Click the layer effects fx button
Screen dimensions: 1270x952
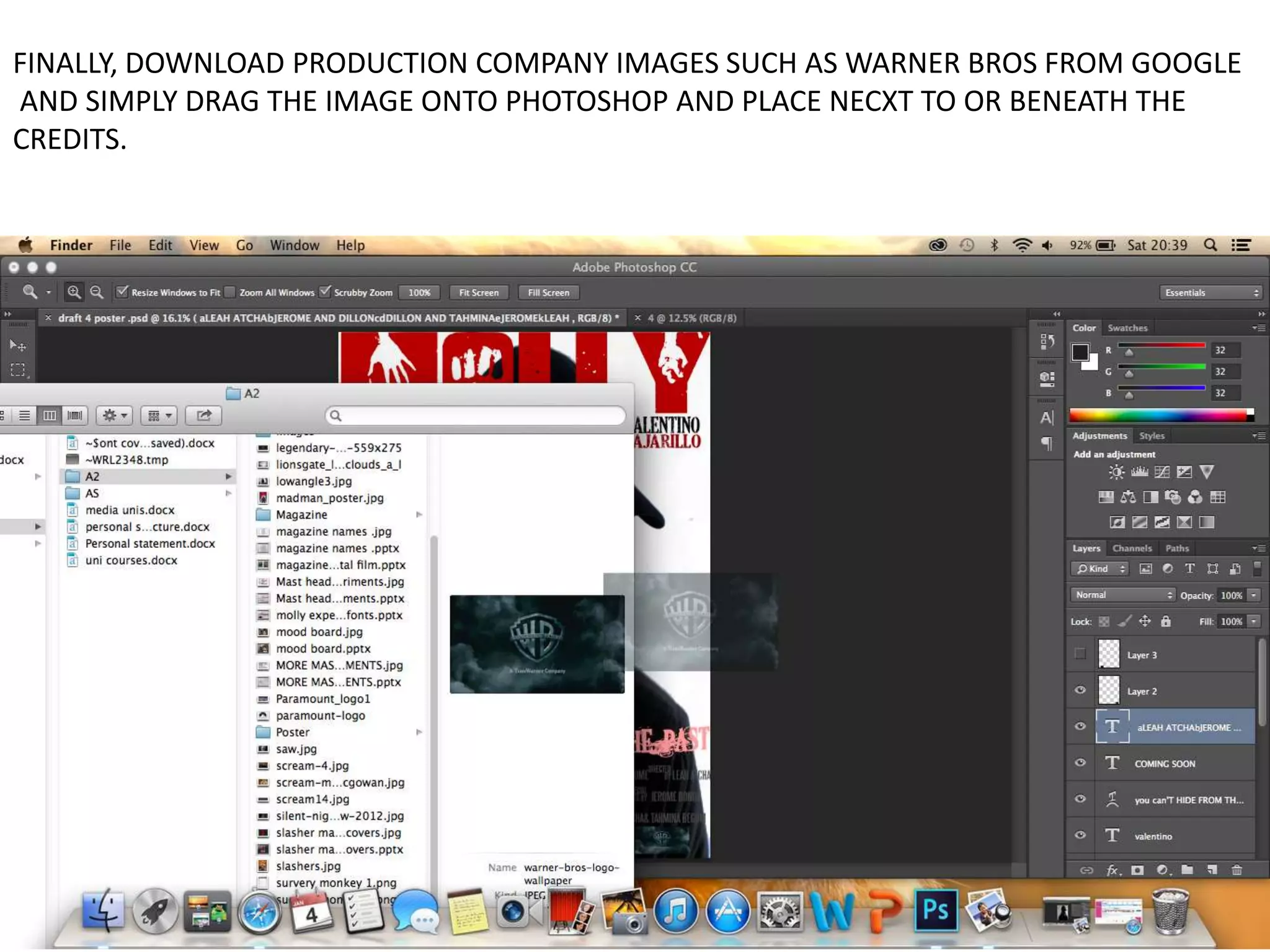click(1113, 870)
